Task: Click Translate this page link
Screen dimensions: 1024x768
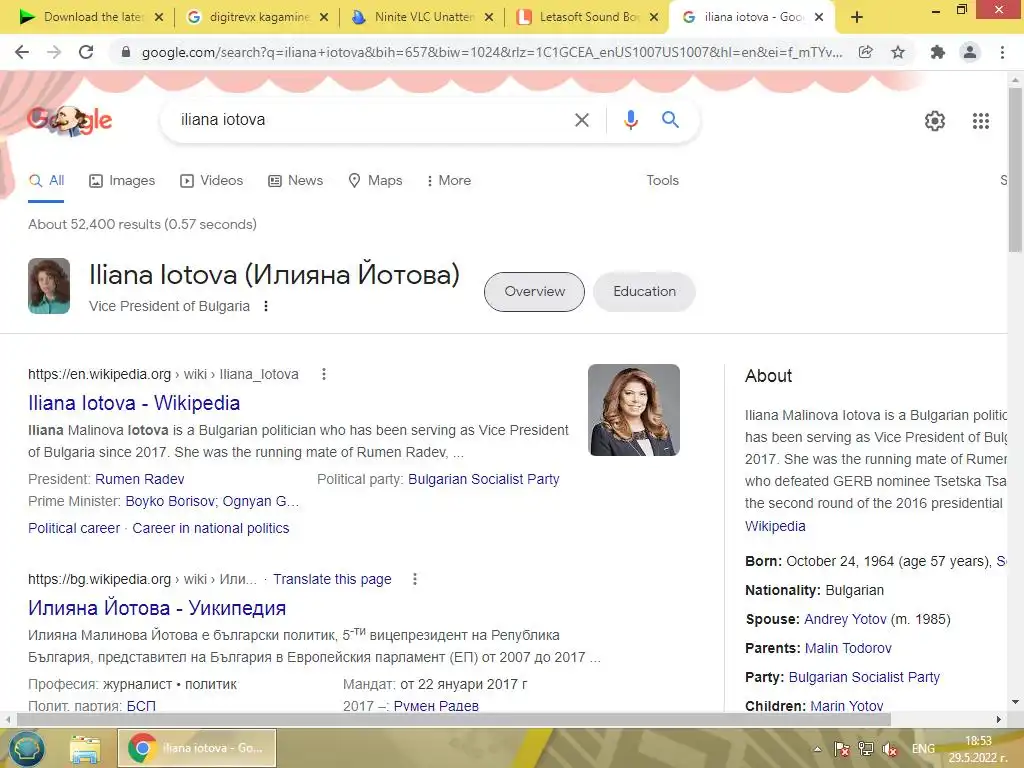Action: (332, 579)
